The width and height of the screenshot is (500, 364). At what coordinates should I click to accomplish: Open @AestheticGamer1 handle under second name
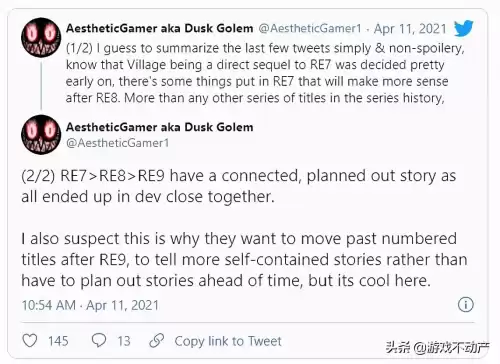pos(117,143)
